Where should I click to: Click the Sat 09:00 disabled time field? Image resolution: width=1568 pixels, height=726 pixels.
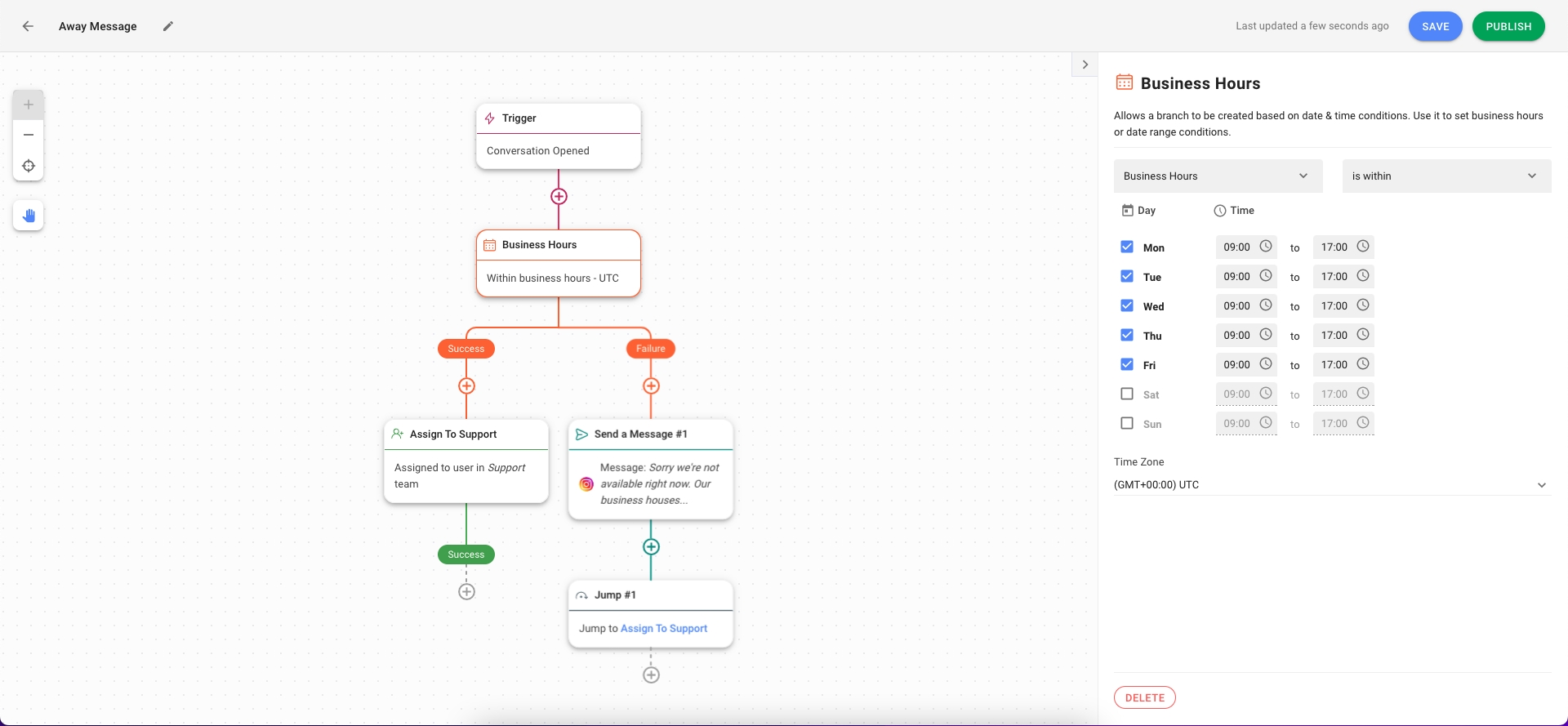(1246, 394)
